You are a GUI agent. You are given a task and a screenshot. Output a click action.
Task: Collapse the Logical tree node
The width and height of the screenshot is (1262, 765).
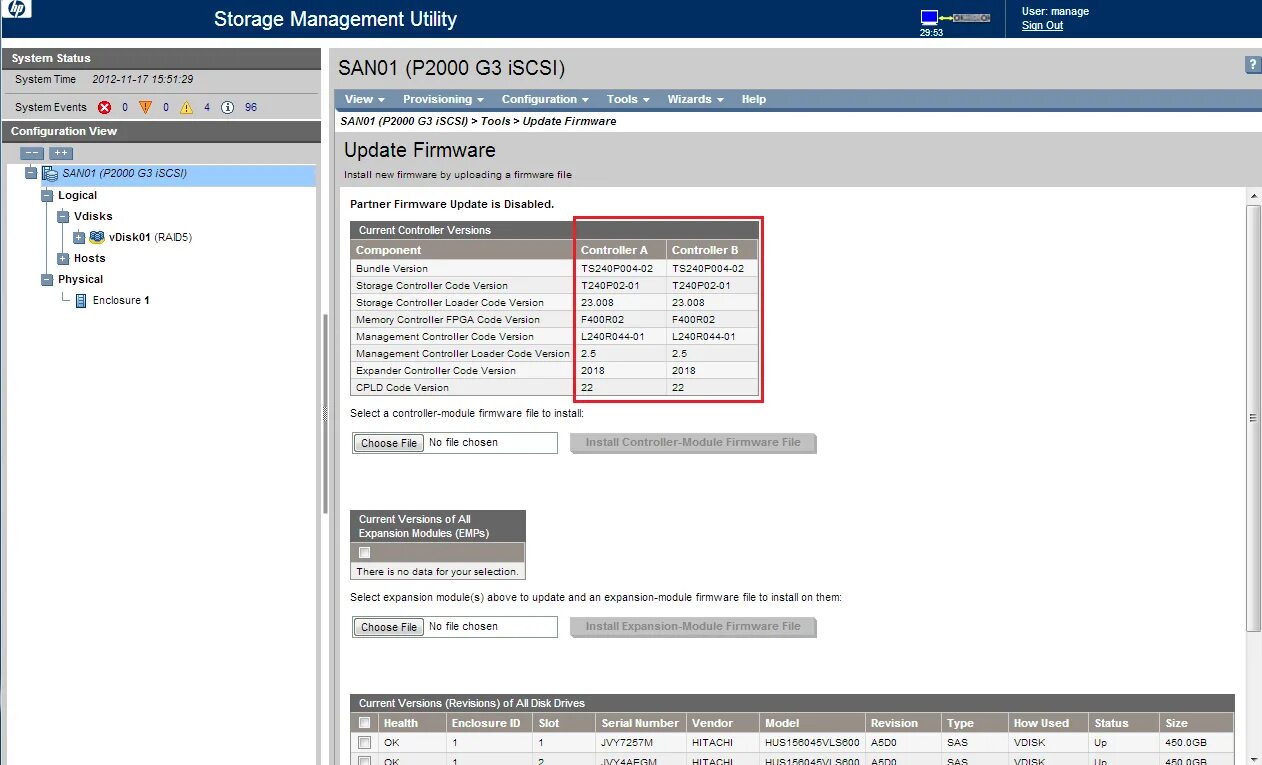click(x=47, y=196)
